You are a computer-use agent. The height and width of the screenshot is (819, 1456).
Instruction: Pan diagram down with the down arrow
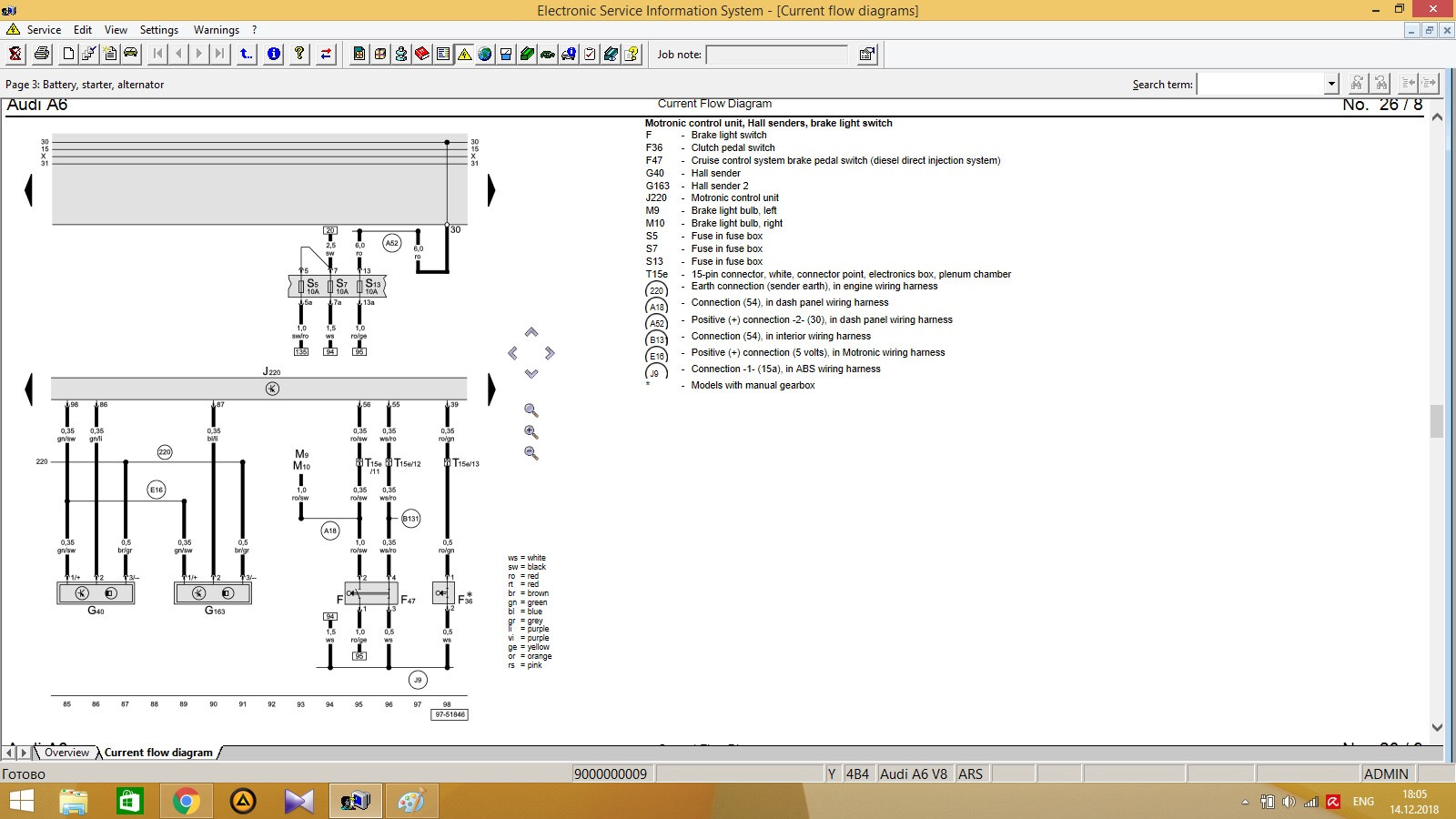tap(531, 373)
